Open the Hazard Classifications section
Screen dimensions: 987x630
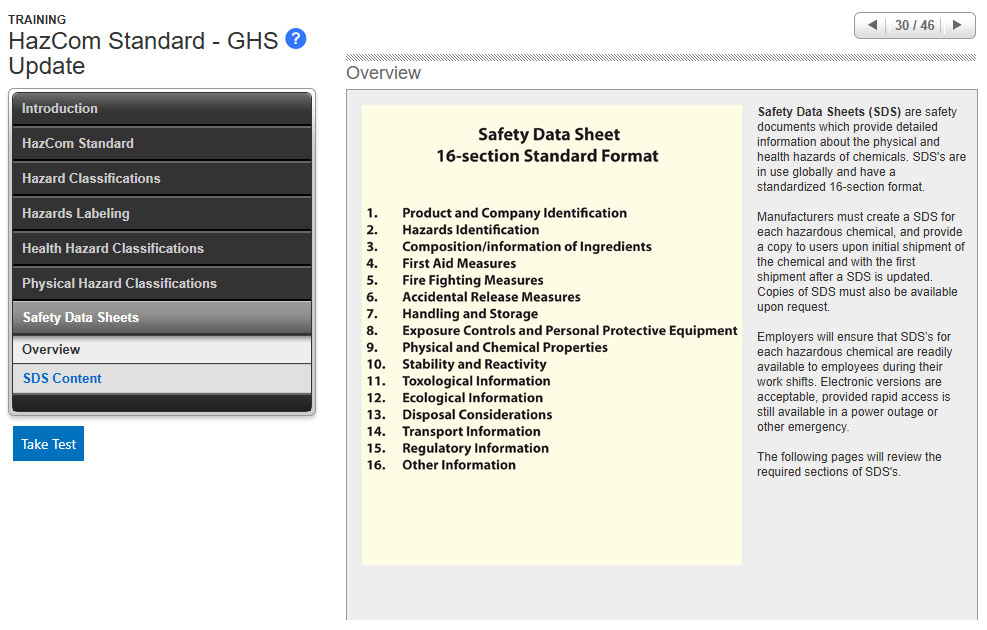(162, 179)
